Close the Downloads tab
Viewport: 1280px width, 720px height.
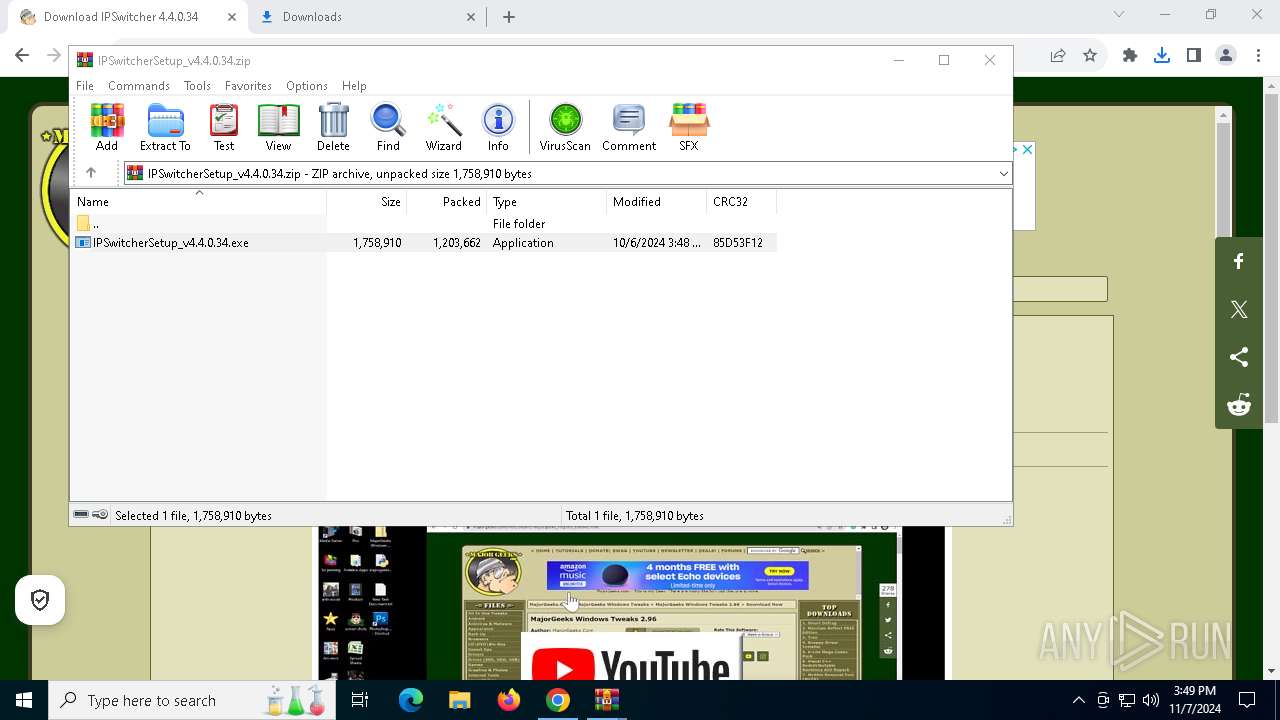(x=471, y=17)
